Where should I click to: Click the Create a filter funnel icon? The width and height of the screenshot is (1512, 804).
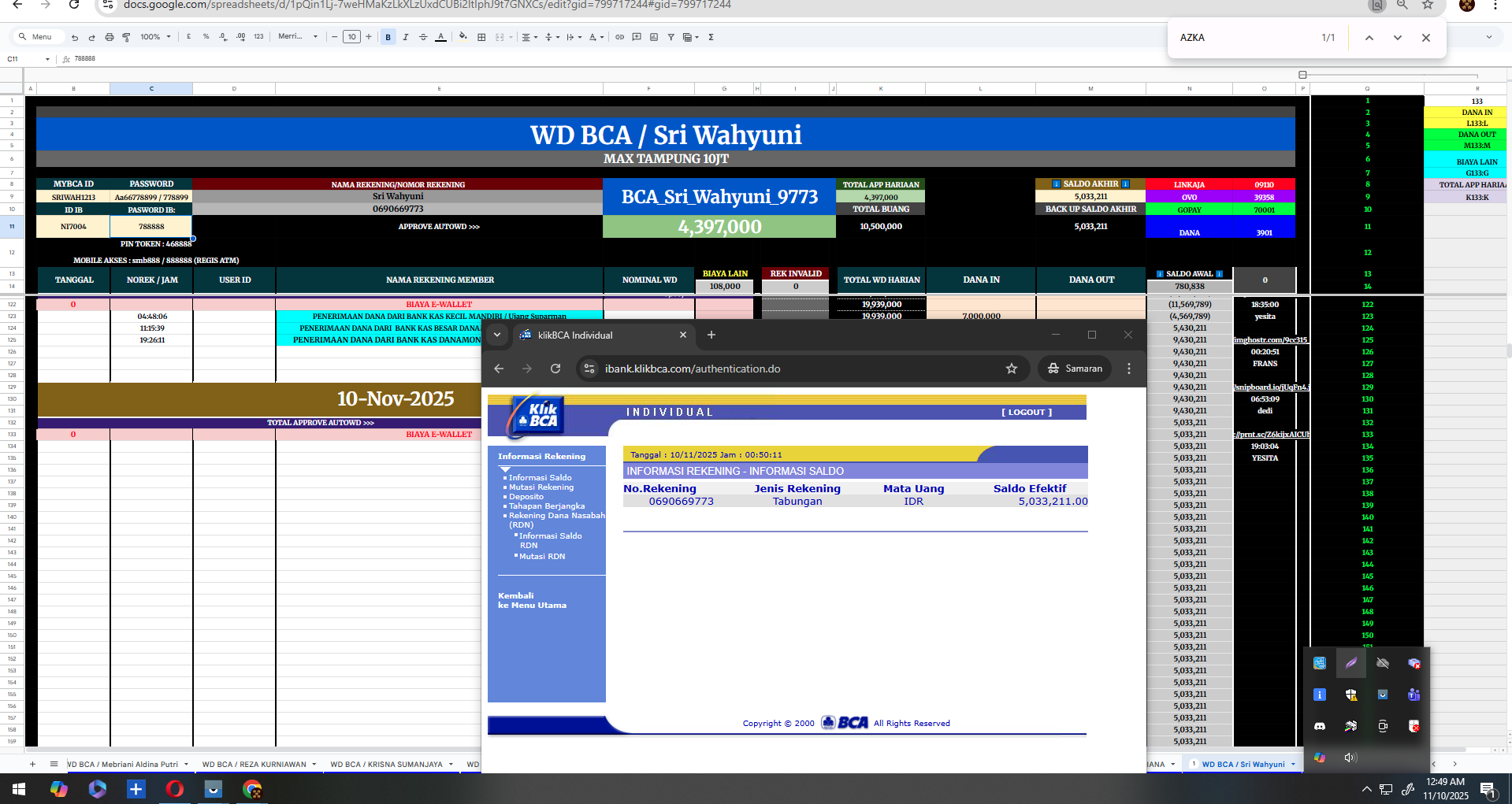coord(671,37)
